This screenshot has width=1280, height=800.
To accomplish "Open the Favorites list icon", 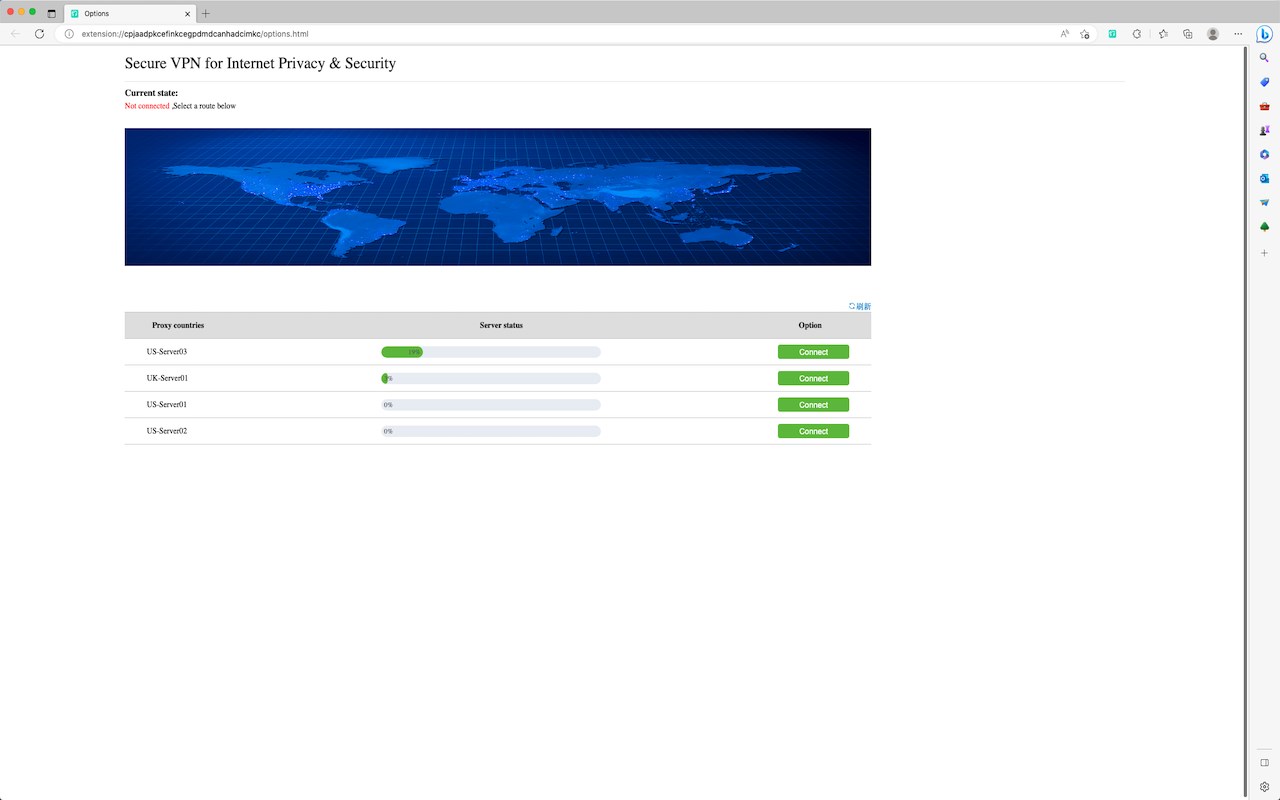I will pos(1163,34).
